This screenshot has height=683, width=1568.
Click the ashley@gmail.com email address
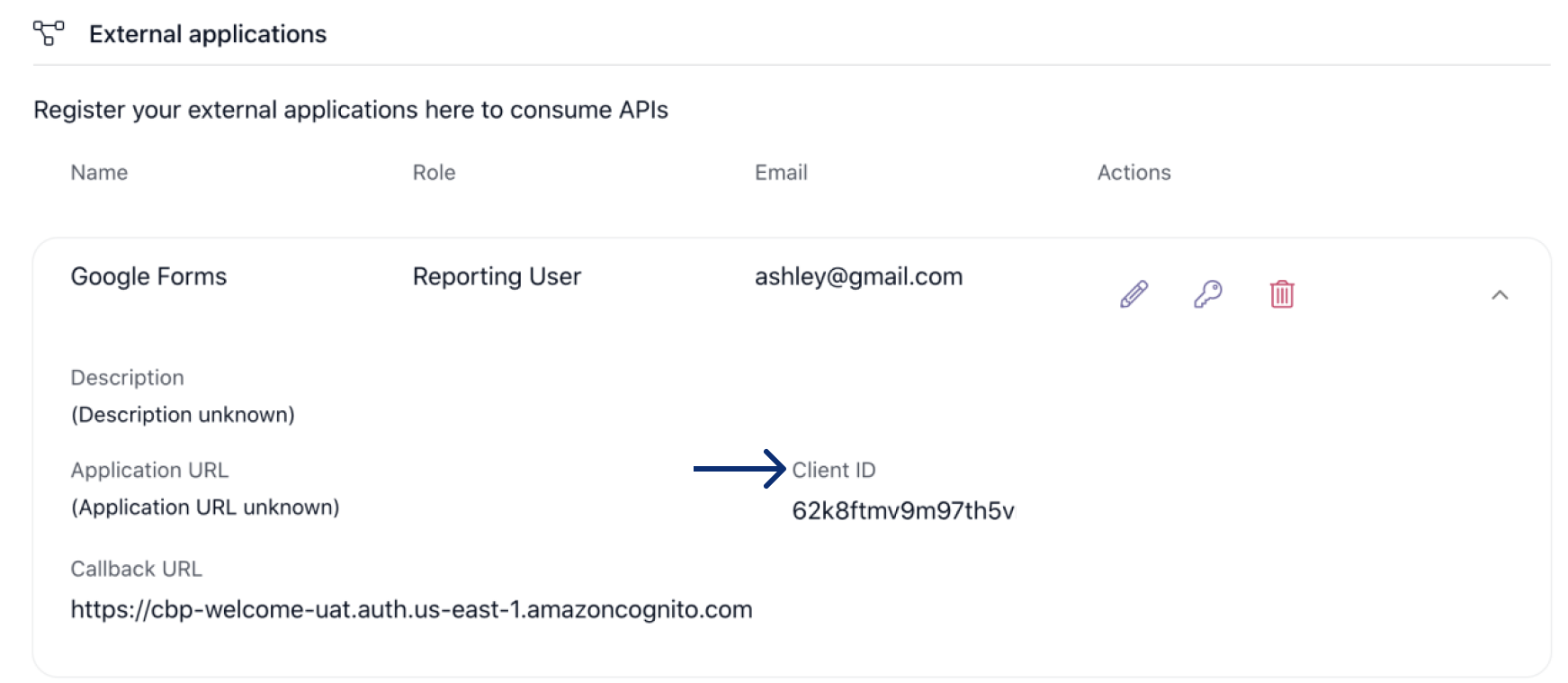[858, 276]
